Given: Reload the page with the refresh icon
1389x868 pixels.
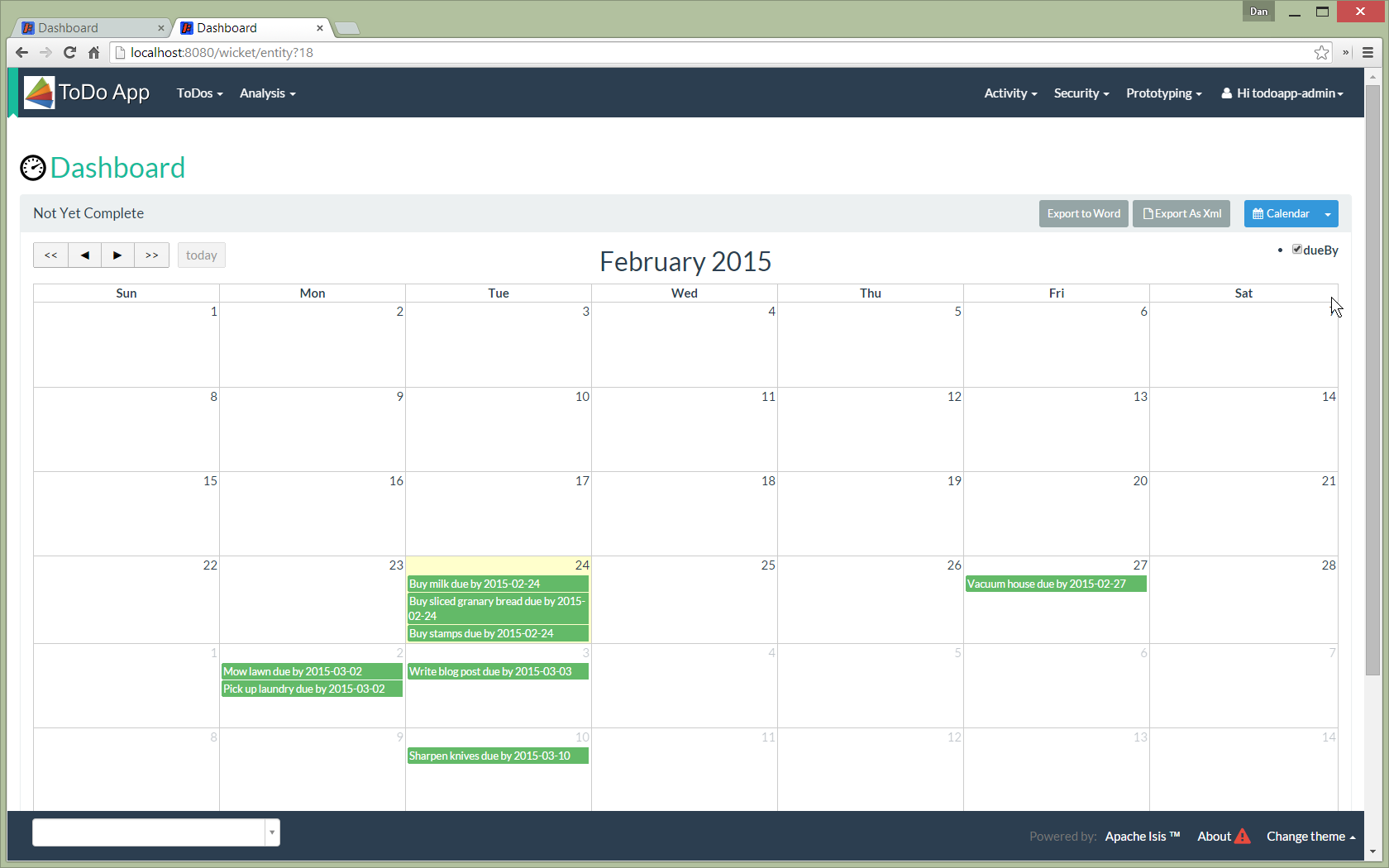Looking at the screenshot, I should [69, 52].
